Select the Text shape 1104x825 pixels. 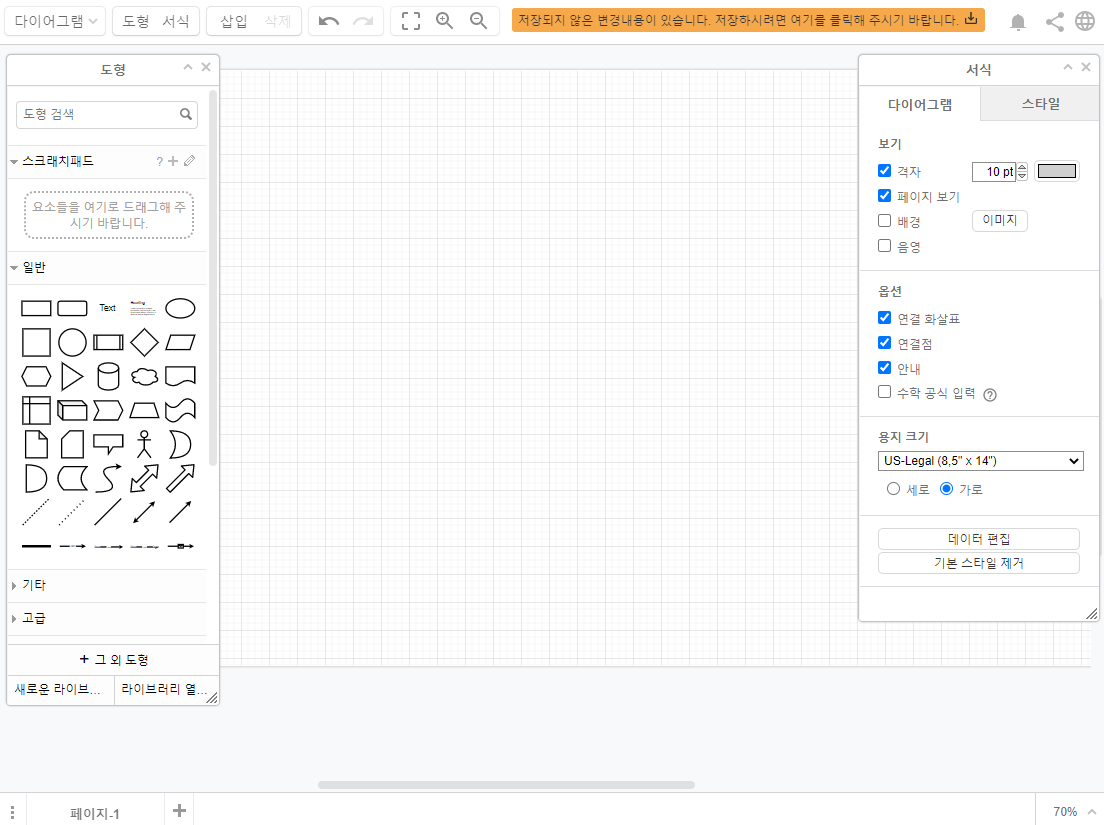108,308
